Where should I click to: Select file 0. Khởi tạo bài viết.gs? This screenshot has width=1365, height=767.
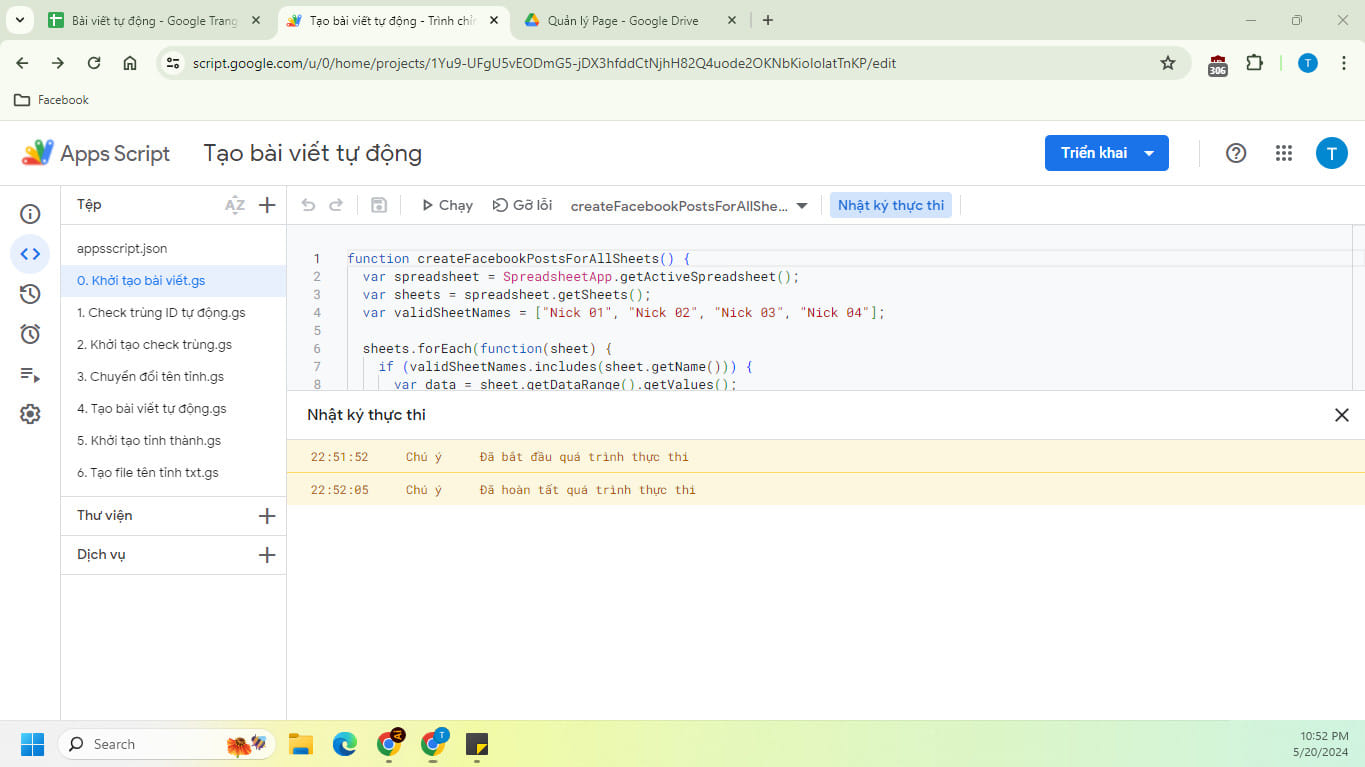[173, 280]
